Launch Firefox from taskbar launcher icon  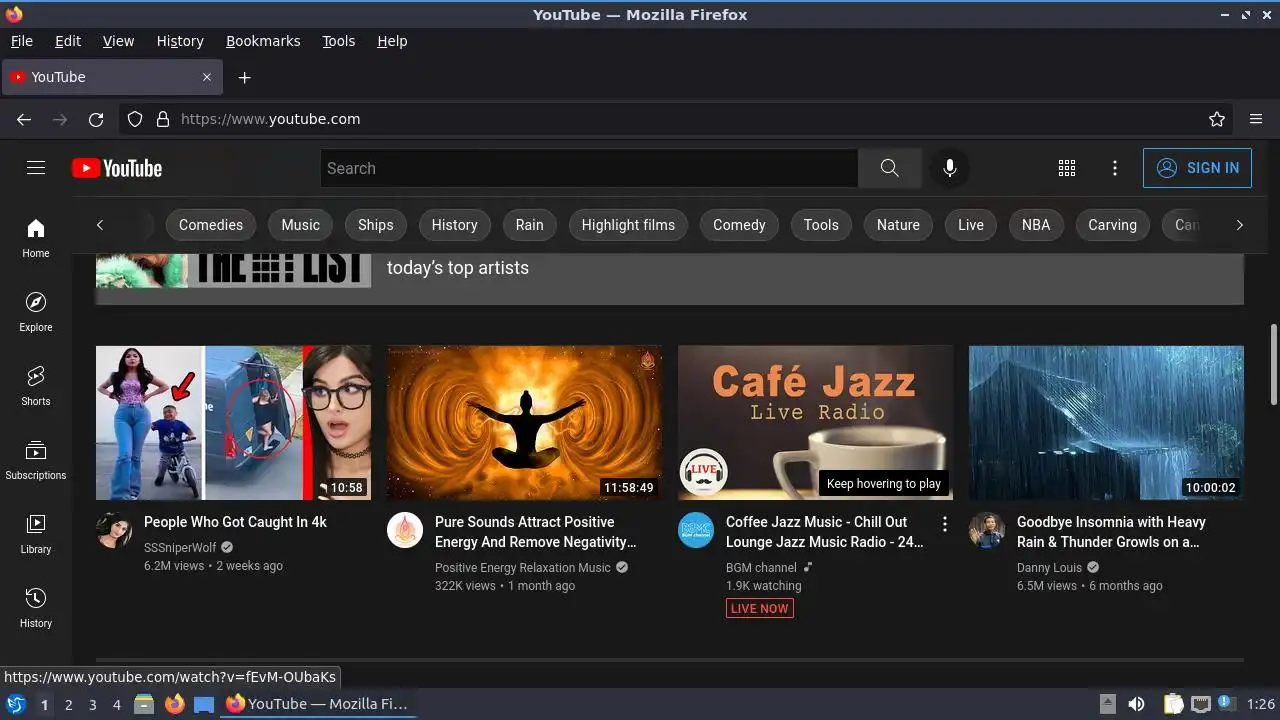(174, 704)
